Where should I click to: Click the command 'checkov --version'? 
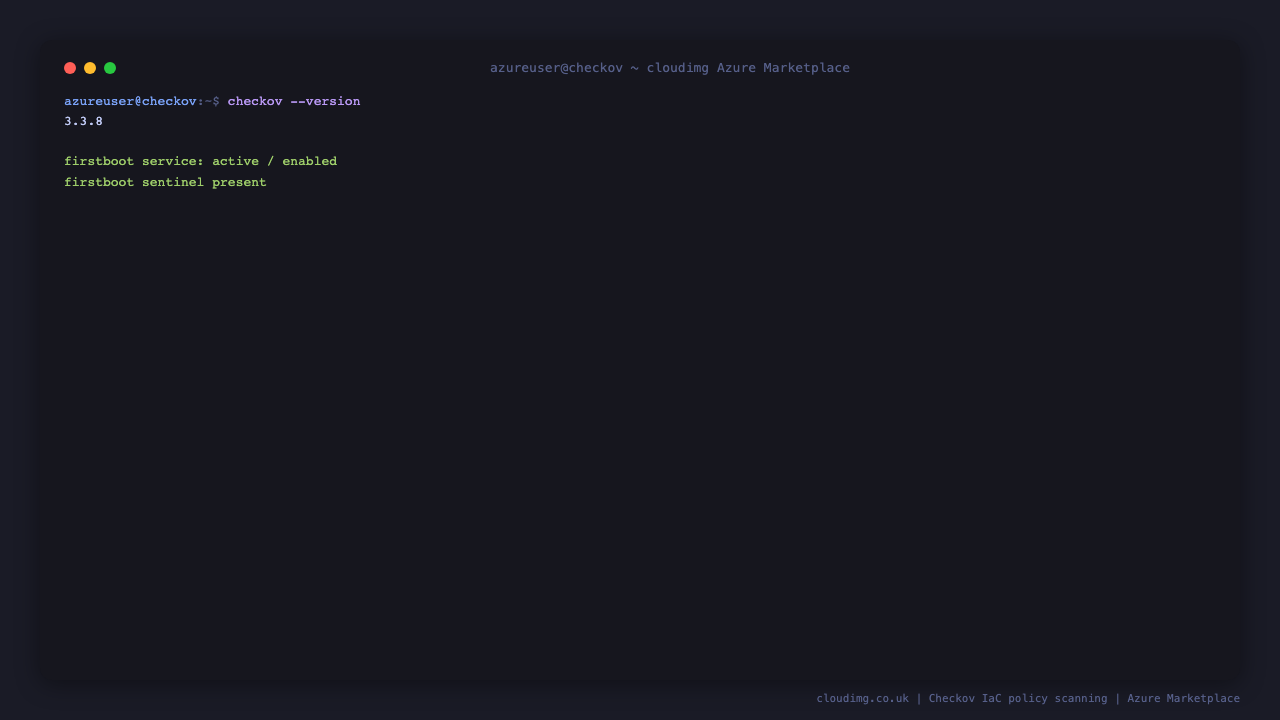[x=294, y=101]
